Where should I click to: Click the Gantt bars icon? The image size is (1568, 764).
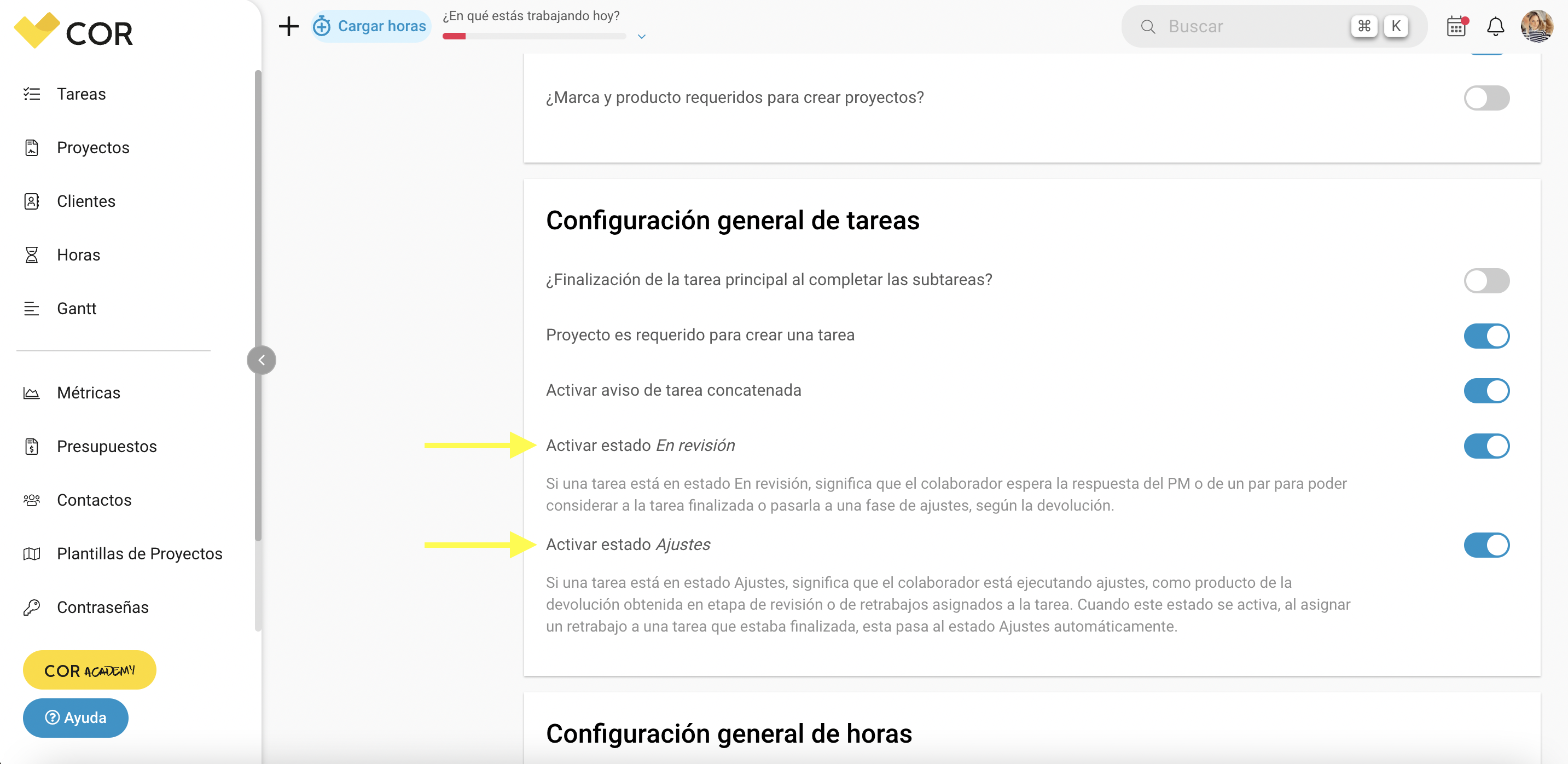click(x=32, y=308)
